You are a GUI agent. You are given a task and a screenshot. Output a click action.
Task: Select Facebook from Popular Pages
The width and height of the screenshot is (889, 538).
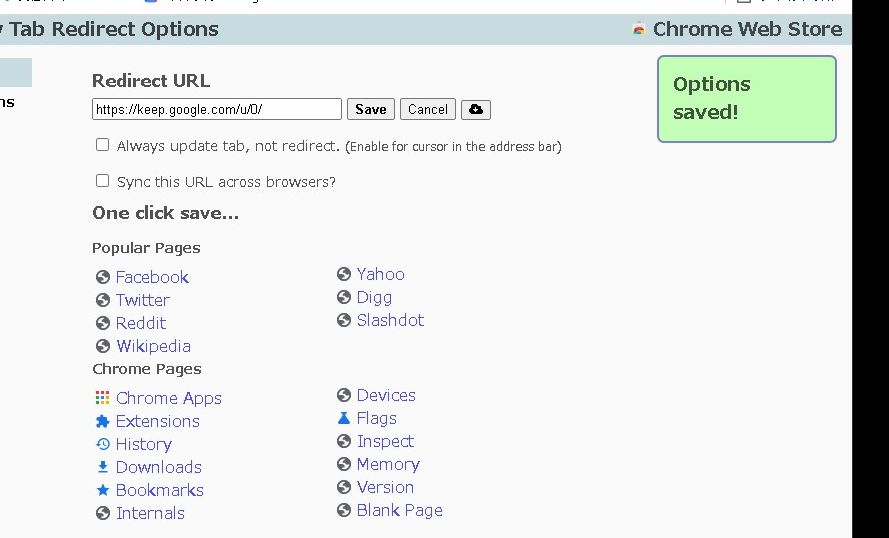(152, 277)
